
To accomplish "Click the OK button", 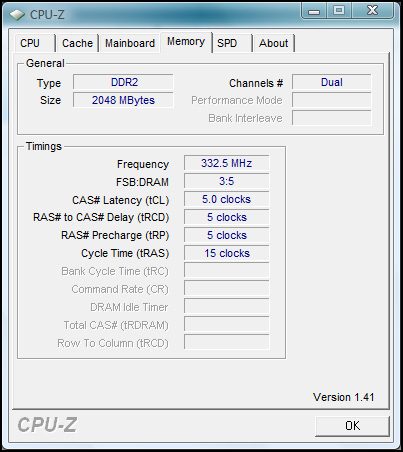I will [x=352, y=426].
